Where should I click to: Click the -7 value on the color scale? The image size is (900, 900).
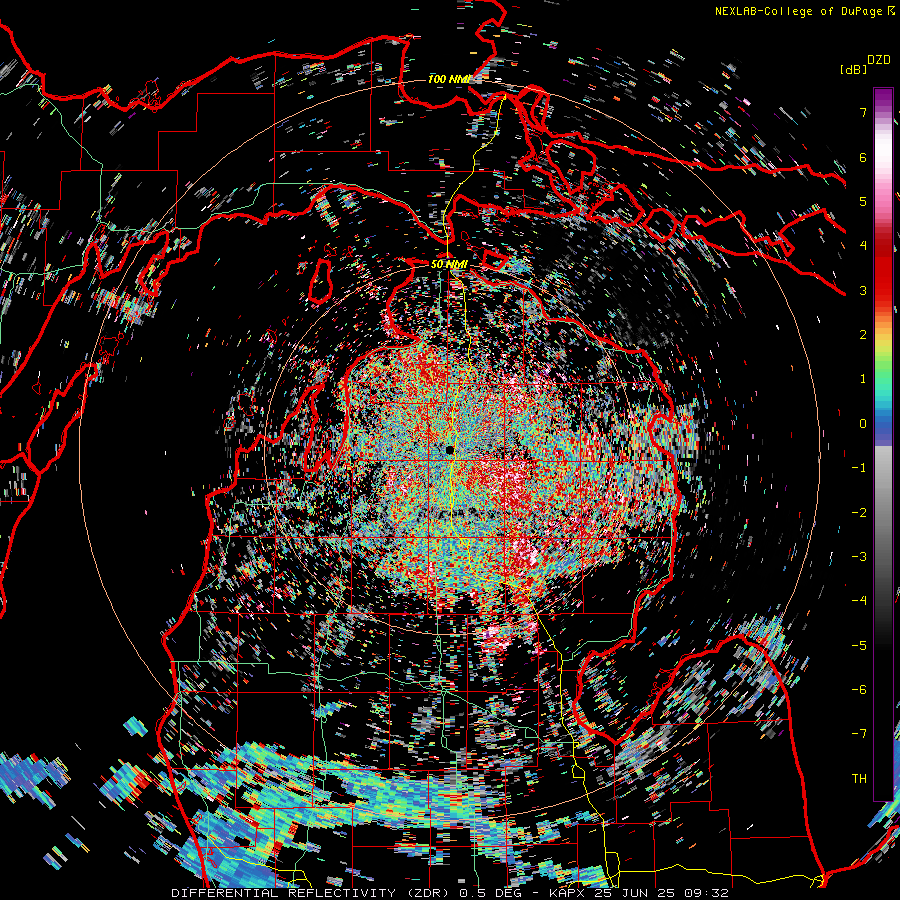(x=859, y=734)
